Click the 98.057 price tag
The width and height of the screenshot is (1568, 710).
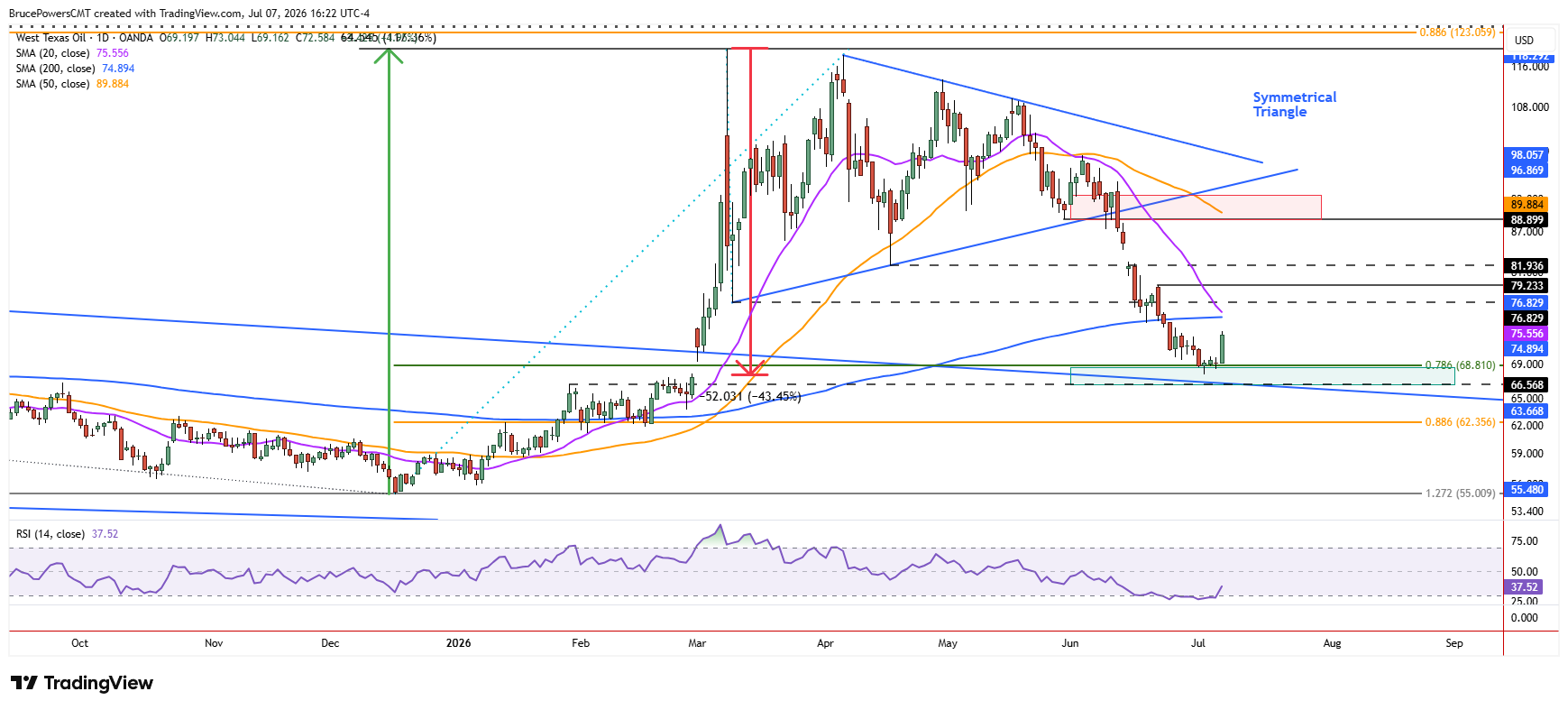(1527, 155)
